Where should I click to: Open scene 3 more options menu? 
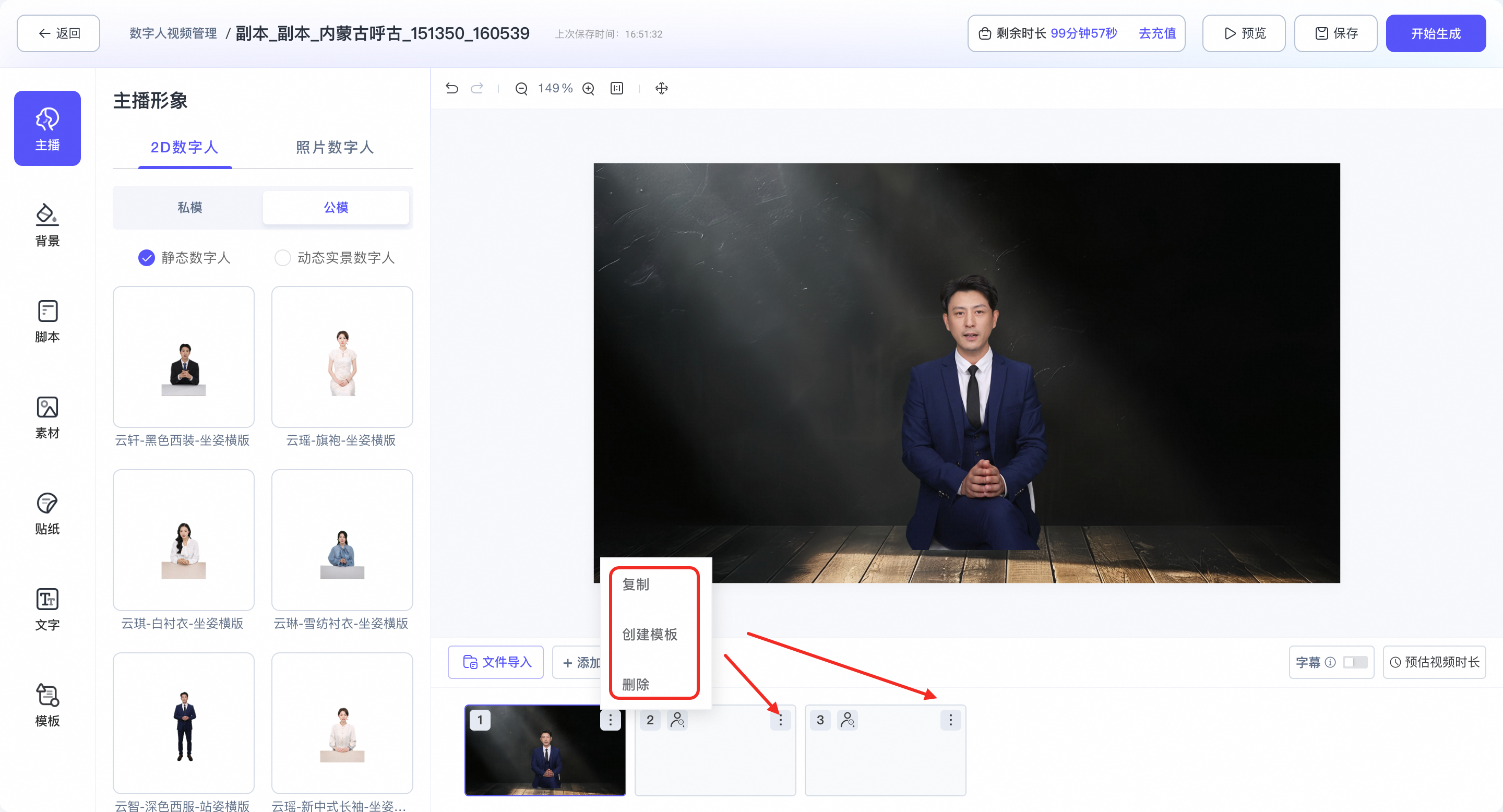(x=950, y=720)
